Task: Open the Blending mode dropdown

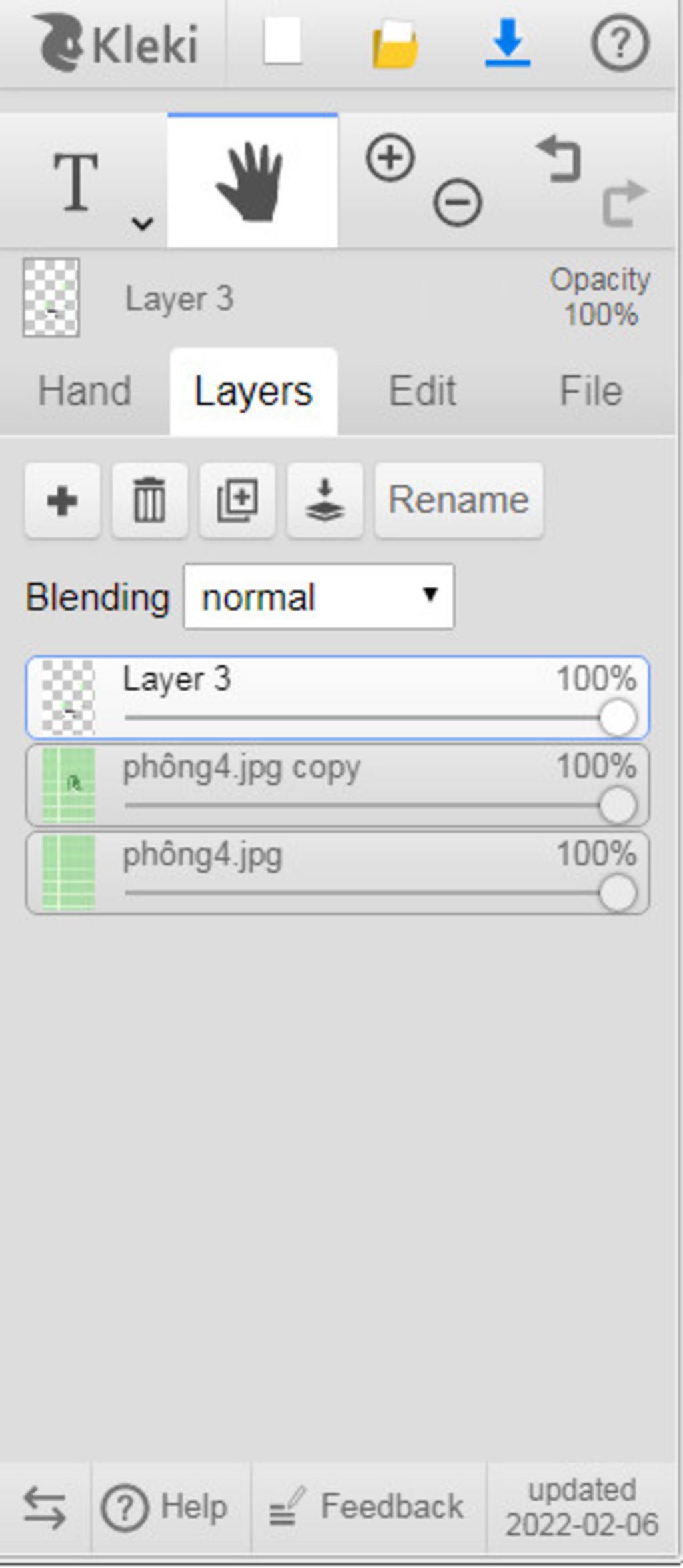Action: 319,597
